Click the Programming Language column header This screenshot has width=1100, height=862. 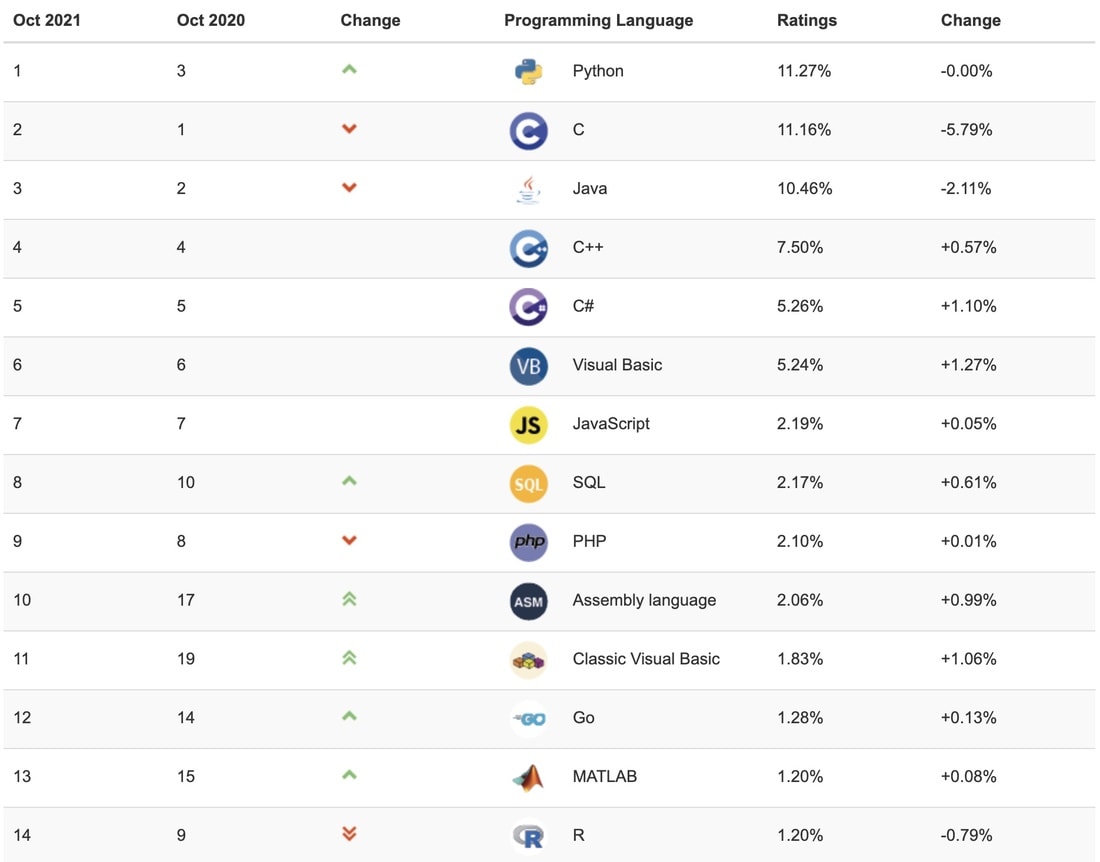point(598,20)
